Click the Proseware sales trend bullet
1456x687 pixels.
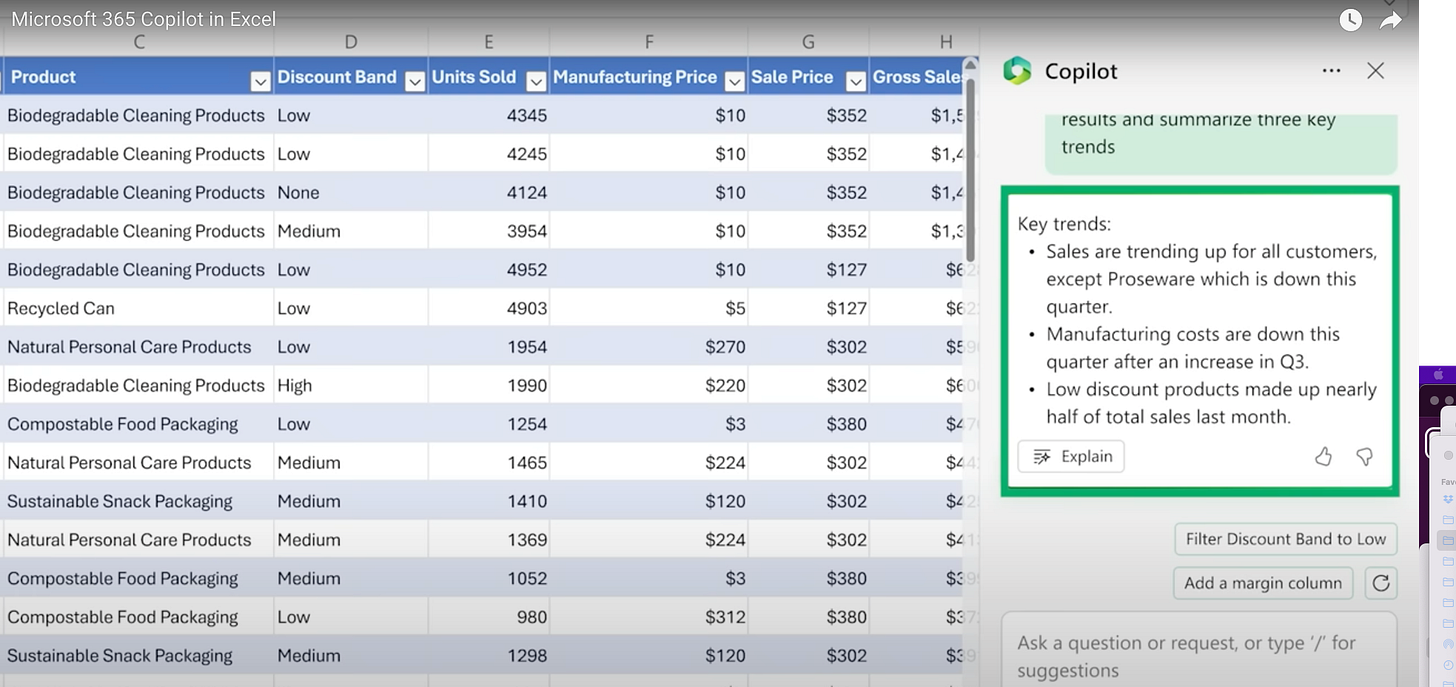tap(1211, 279)
